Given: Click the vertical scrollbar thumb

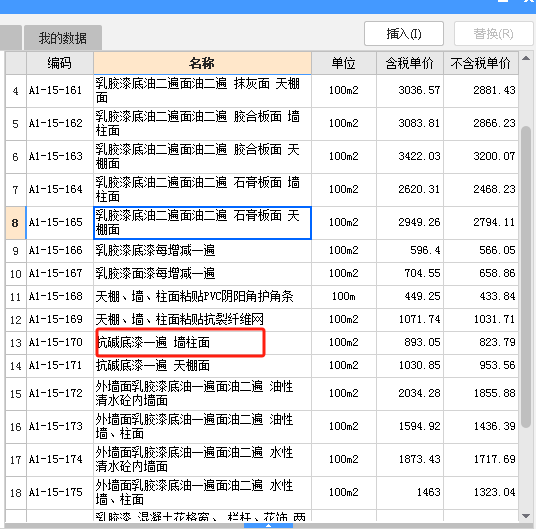Looking at the screenshot, I should 526,277.
